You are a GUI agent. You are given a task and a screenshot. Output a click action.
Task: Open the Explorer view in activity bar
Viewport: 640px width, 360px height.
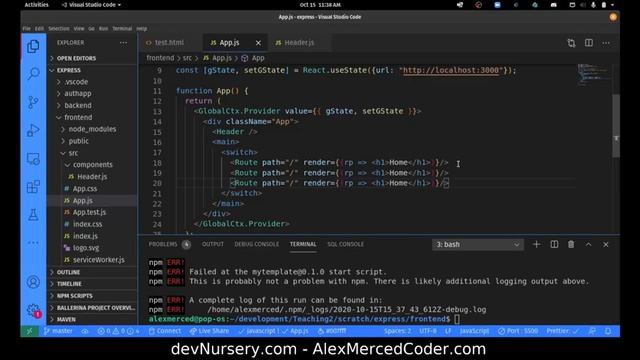click(x=33, y=47)
